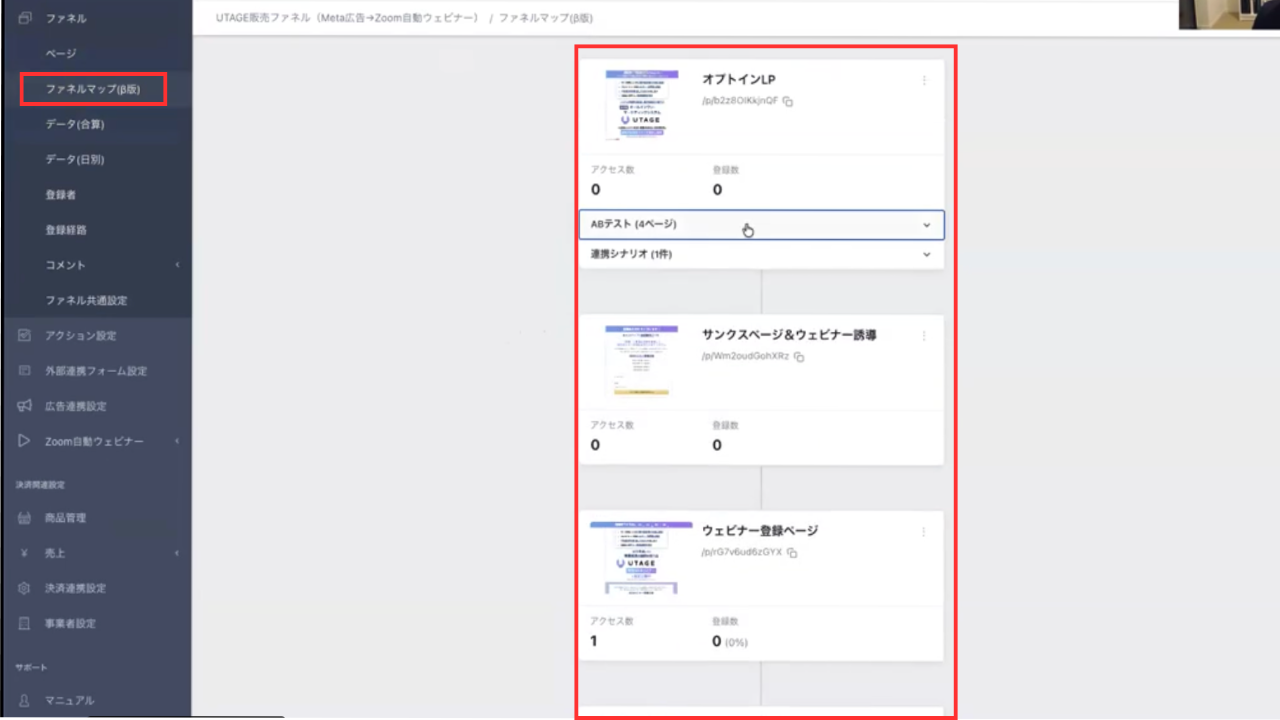Viewport: 1280px width, 720px height.
Task: Open three-dot menu on オプトインLP card
Action: (924, 81)
